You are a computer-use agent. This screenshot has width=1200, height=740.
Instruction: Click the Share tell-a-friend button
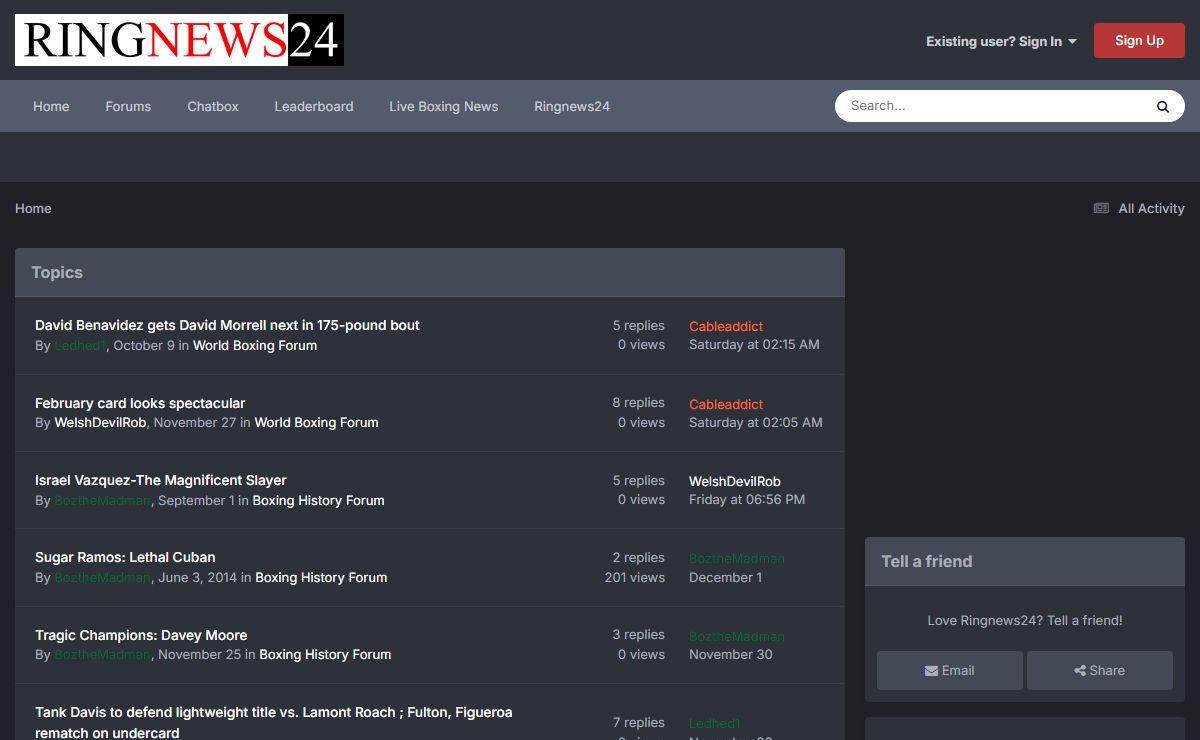(1100, 671)
